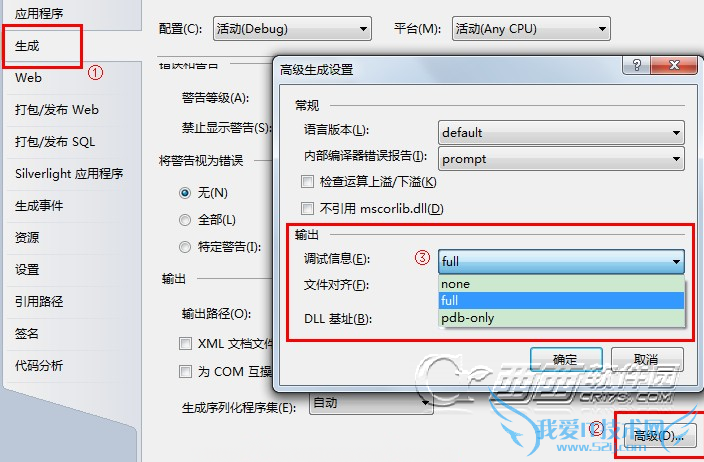Expand the 内部编译器错误报告 prompt dropdown
The height and width of the screenshot is (462, 704).
point(561,159)
